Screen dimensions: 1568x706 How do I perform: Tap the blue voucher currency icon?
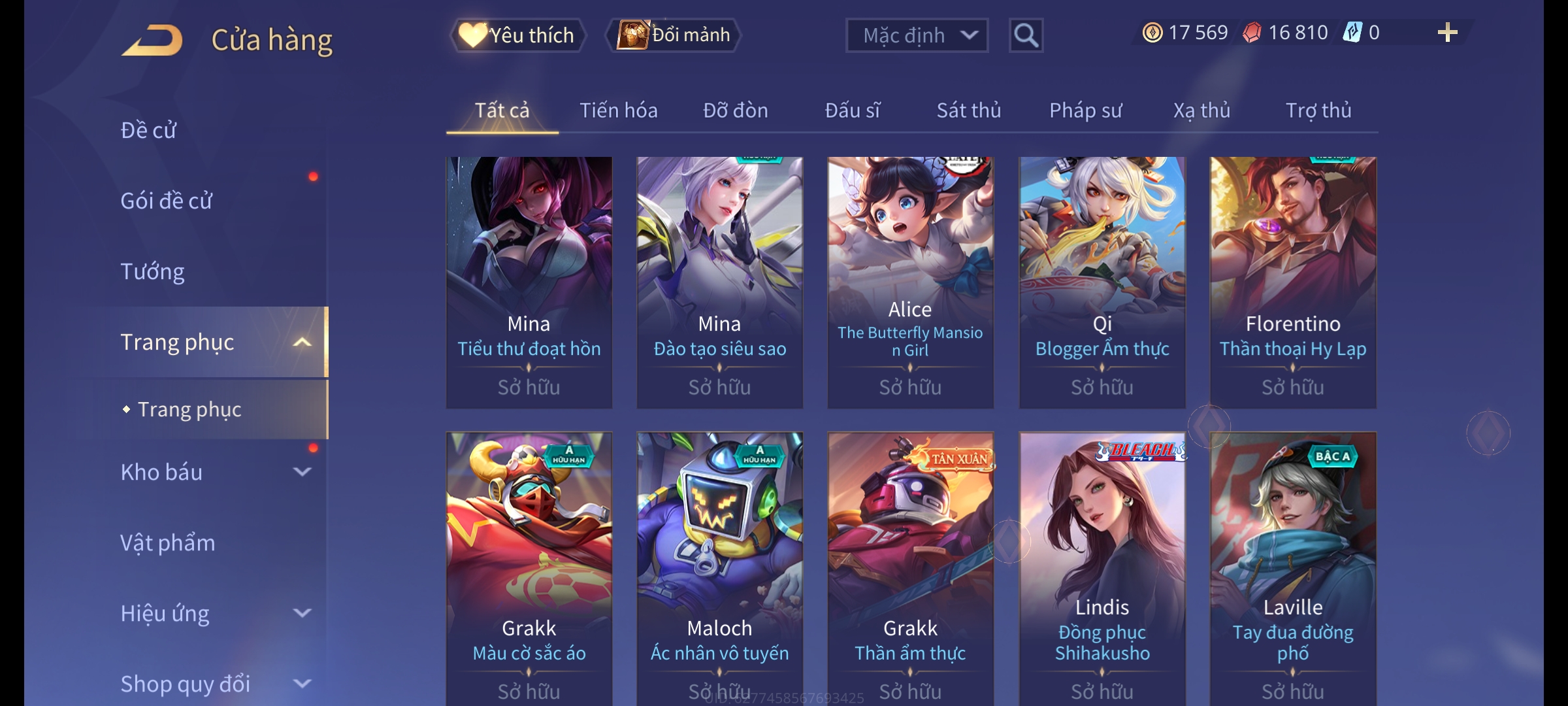[x=1352, y=33]
